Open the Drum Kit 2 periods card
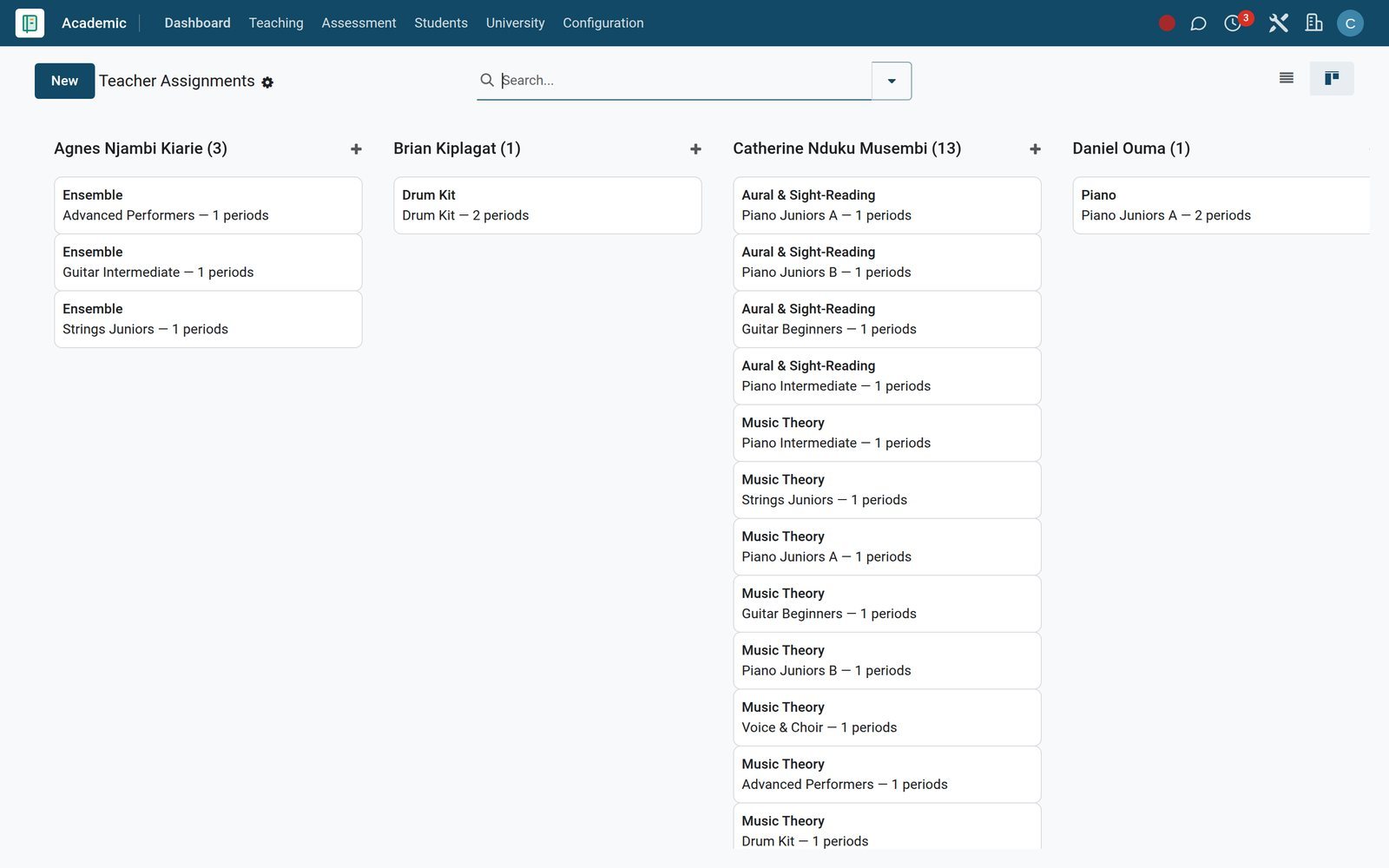Image resolution: width=1389 pixels, height=868 pixels. pyautogui.click(x=547, y=206)
